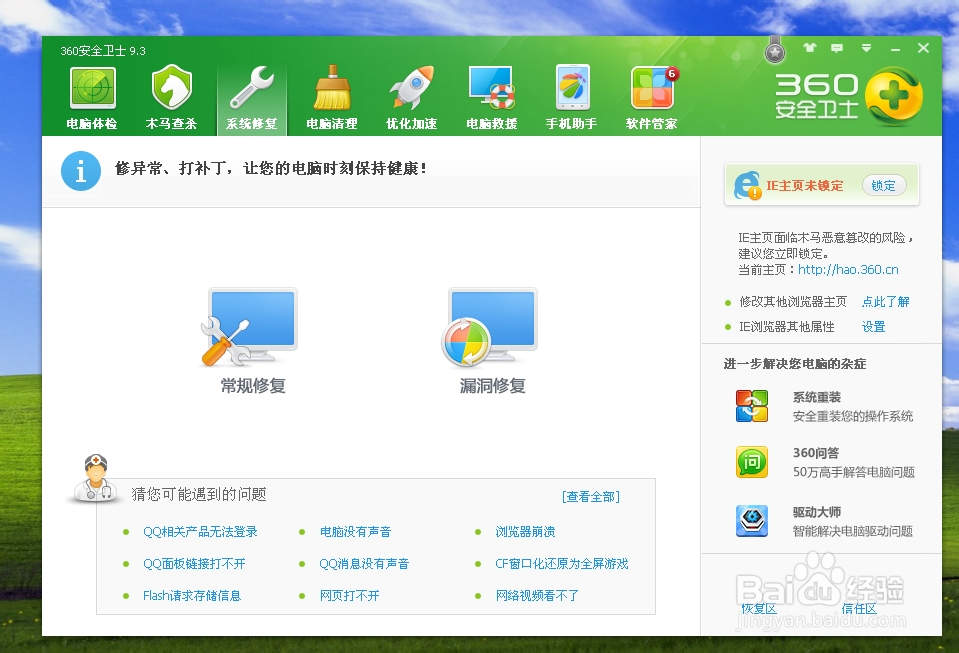959x653 pixels.
Task: Click 50万高手解答电脑问题 description text
Action: (x=853, y=472)
